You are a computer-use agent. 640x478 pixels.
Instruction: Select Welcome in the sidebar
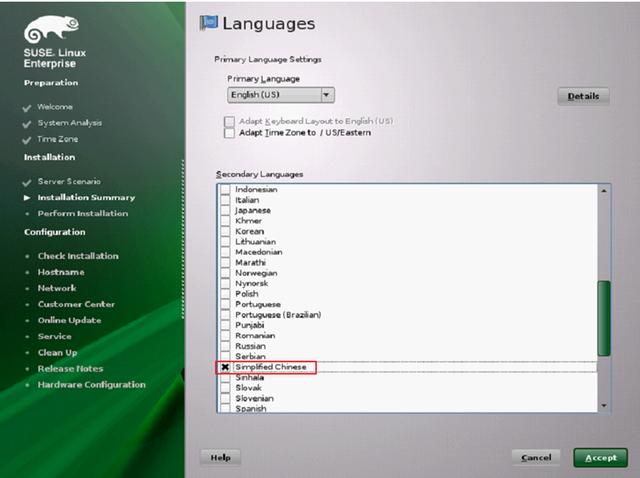[x=55, y=107]
